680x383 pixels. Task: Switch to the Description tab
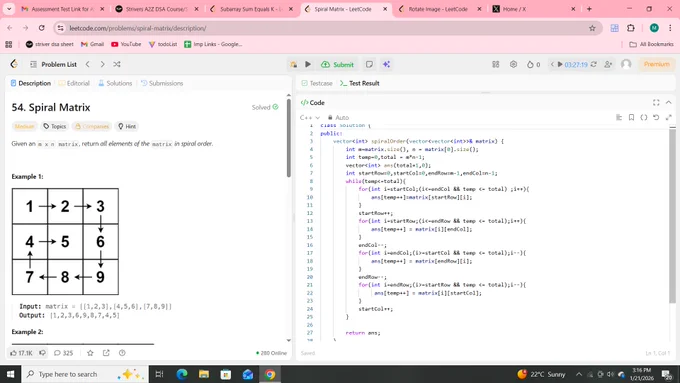(x=30, y=83)
